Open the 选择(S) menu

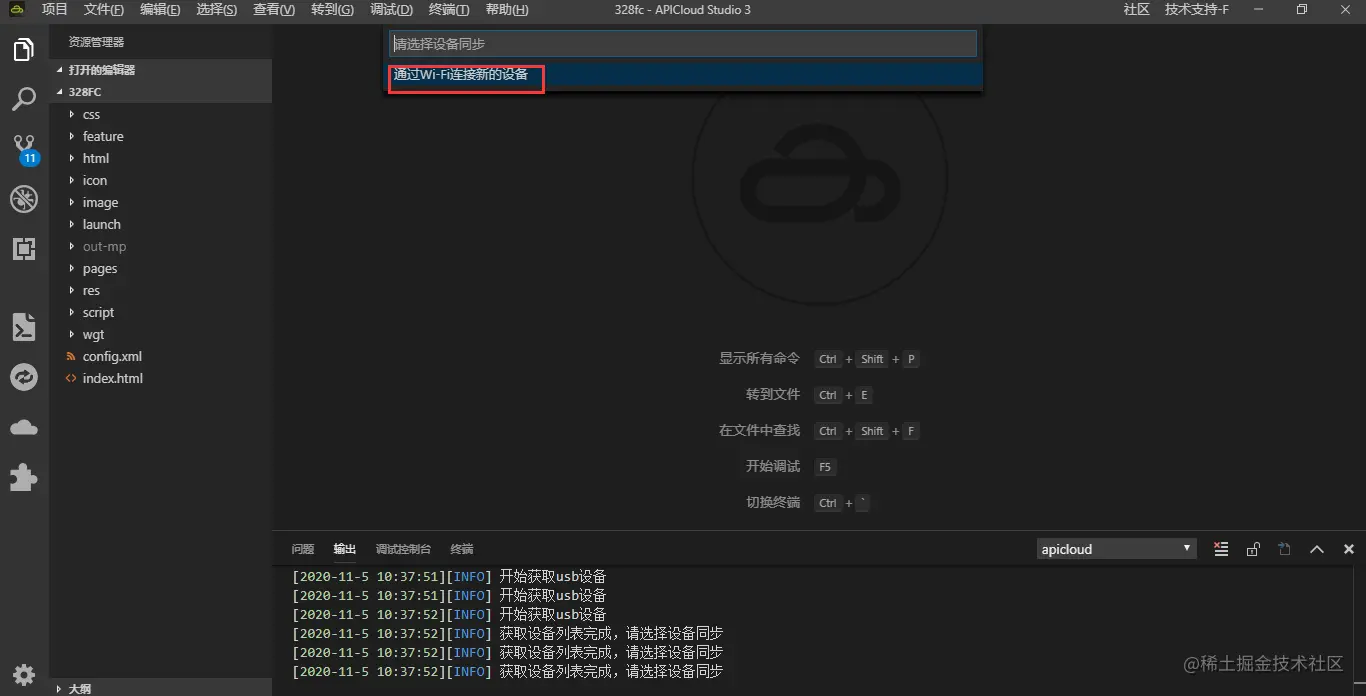tap(217, 10)
